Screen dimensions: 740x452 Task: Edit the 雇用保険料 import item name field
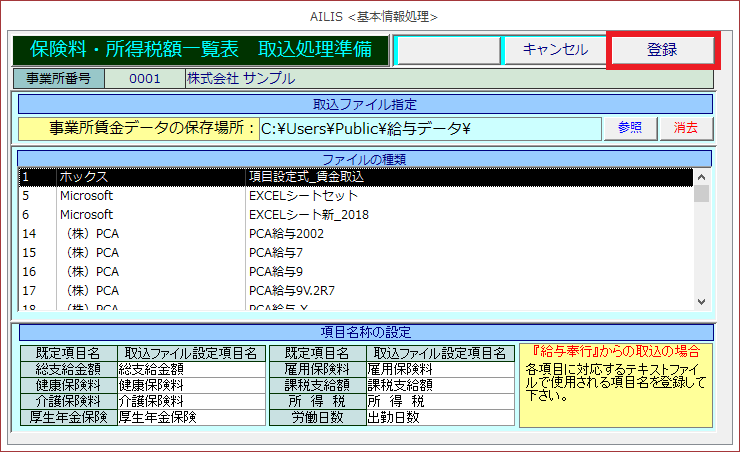tap(438, 369)
